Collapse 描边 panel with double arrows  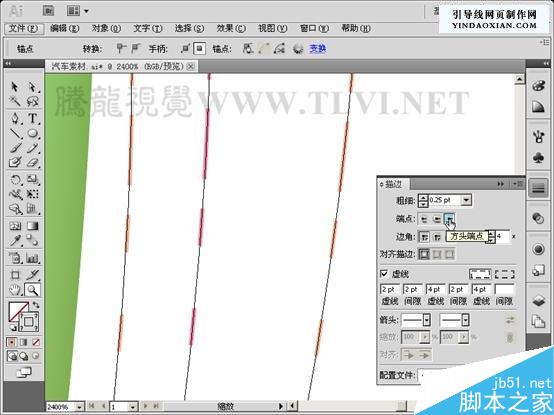[x=501, y=184]
